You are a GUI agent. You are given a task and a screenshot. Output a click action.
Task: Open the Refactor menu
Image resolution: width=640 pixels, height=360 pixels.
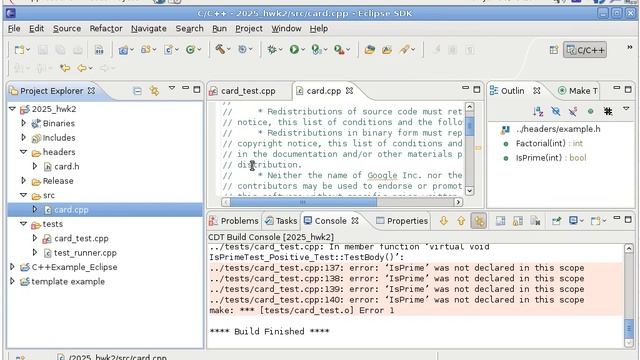click(x=106, y=29)
